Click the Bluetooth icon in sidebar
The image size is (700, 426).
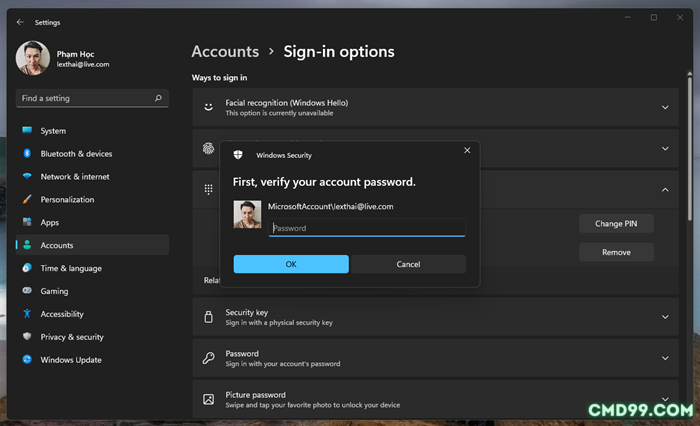pos(27,153)
